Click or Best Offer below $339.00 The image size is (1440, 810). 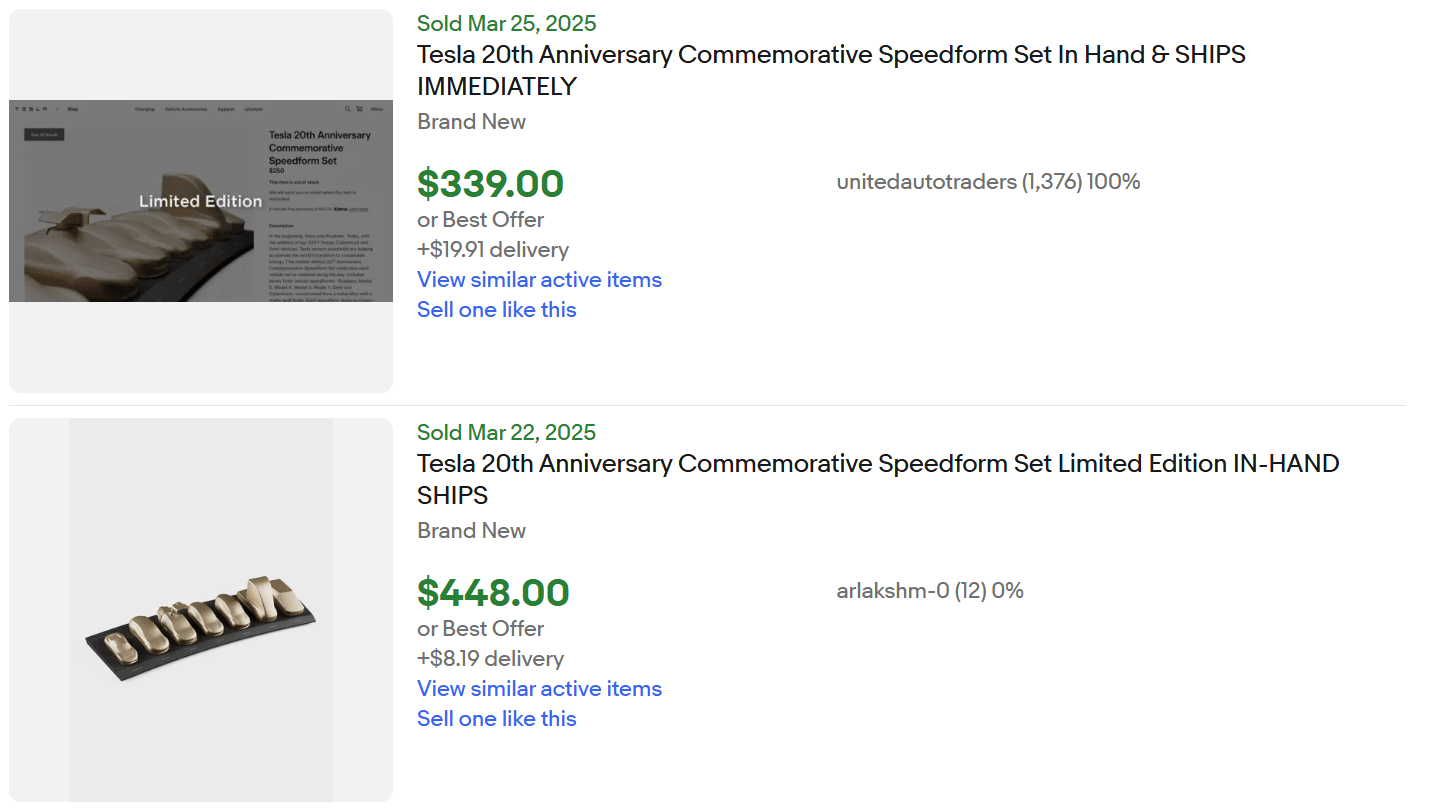(480, 220)
